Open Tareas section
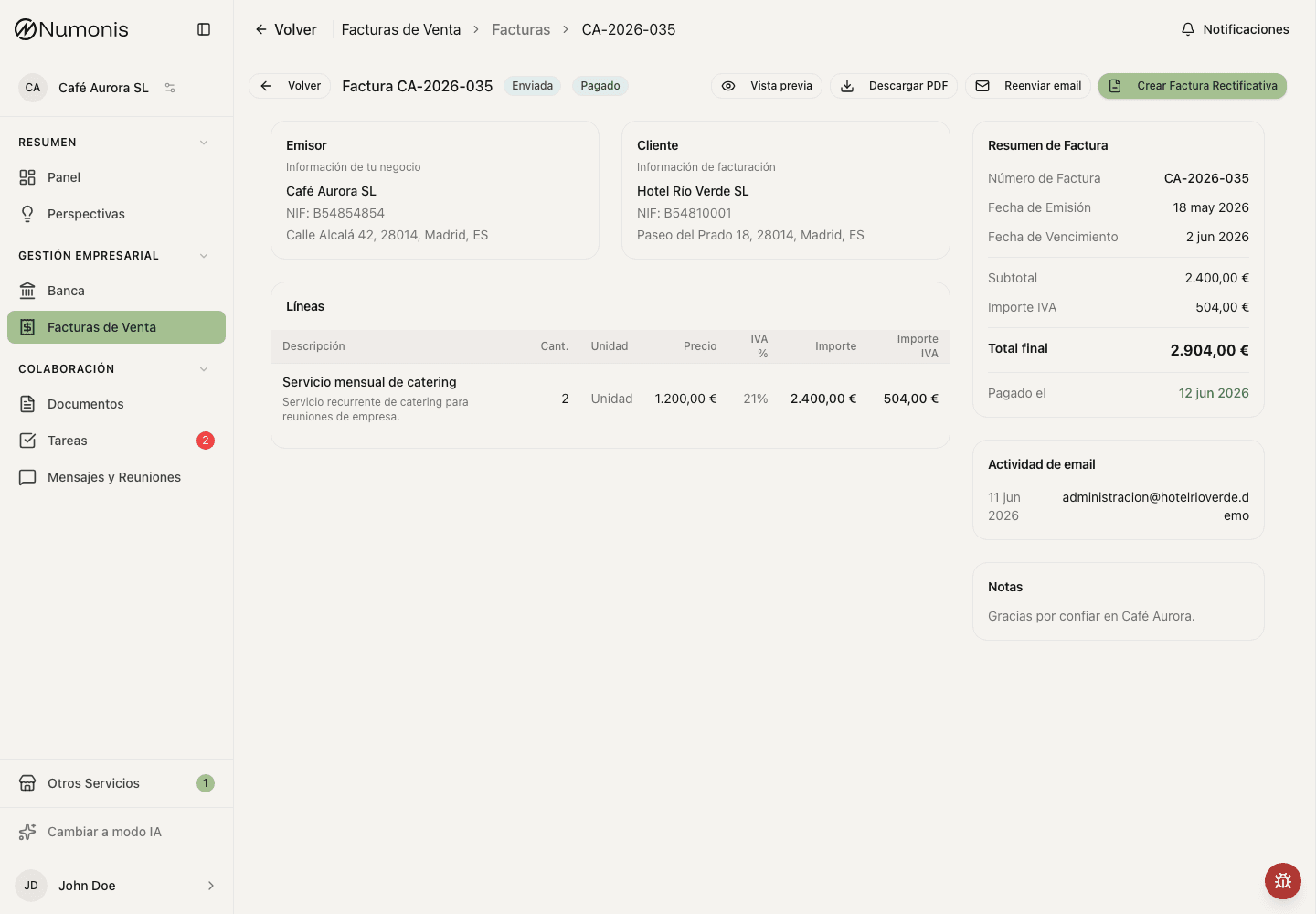1316x914 pixels. click(x=116, y=441)
